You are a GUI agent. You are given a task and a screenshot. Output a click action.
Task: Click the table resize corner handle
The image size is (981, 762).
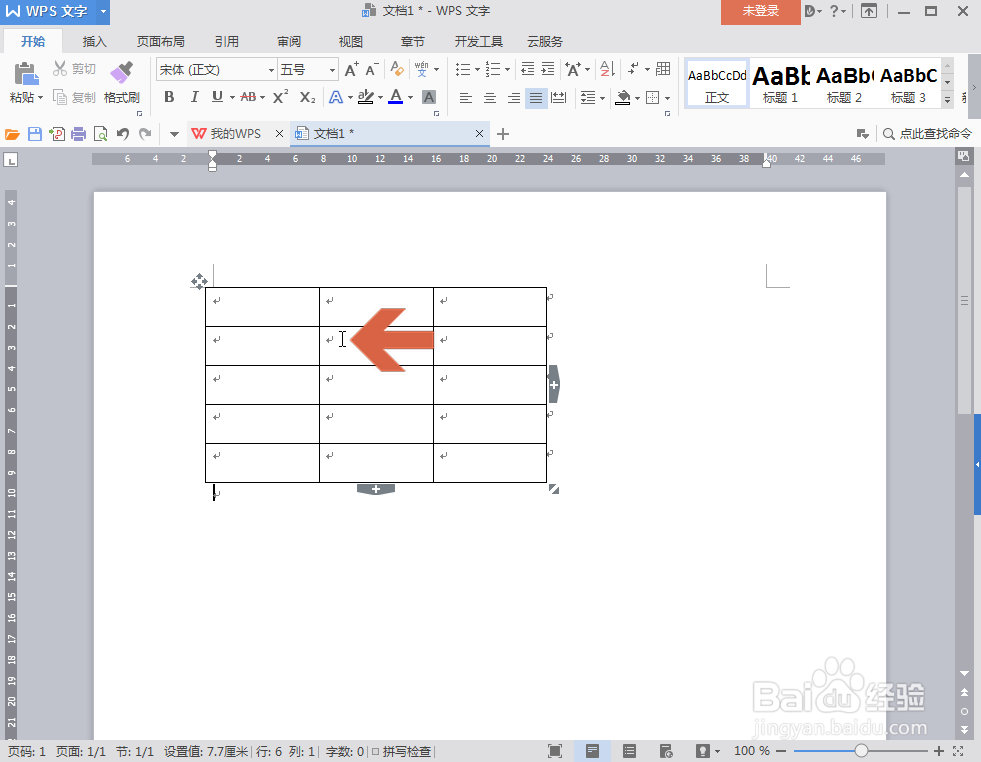[554, 489]
